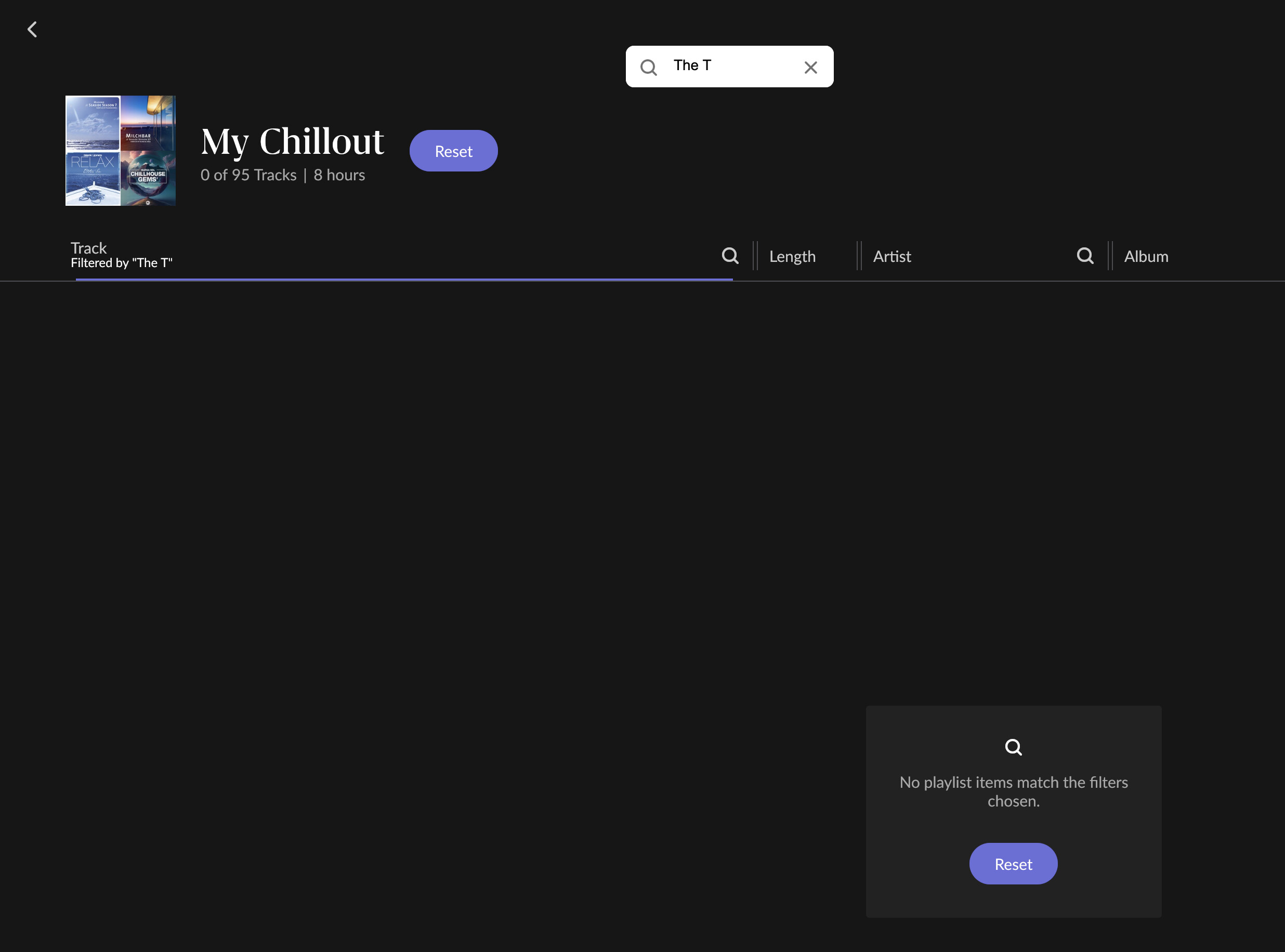
Task: Open the Artist column search magnifier
Action: [x=1085, y=256]
